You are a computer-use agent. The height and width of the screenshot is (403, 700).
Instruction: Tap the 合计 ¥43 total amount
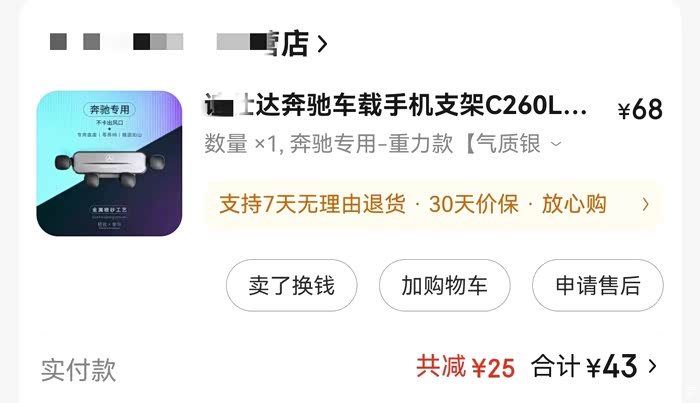pos(584,366)
